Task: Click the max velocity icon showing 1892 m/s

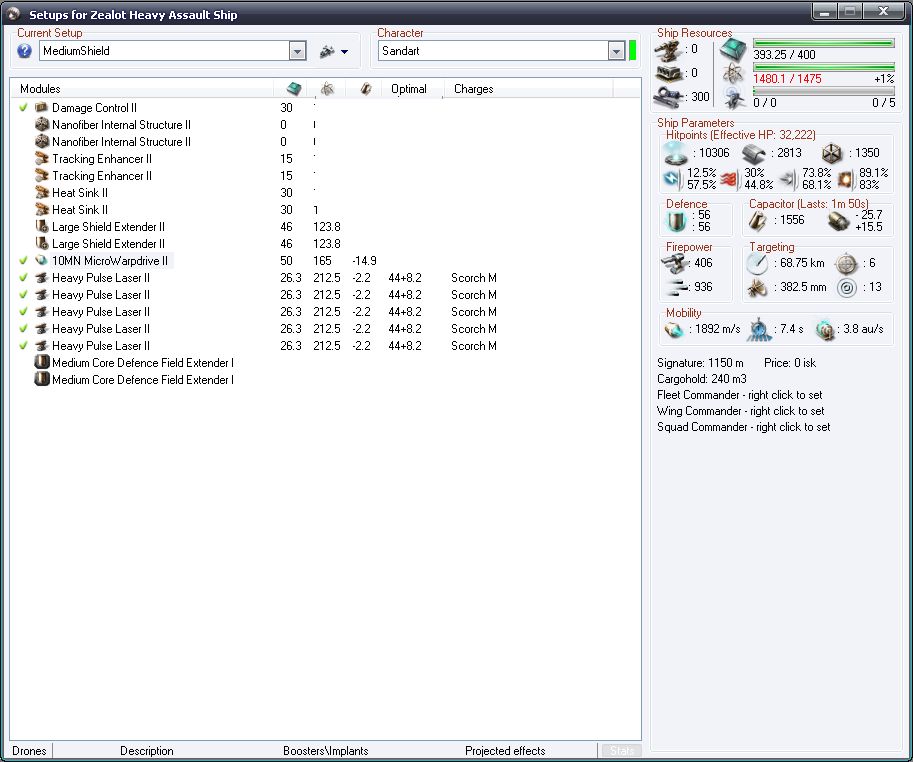Action: [x=674, y=329]
